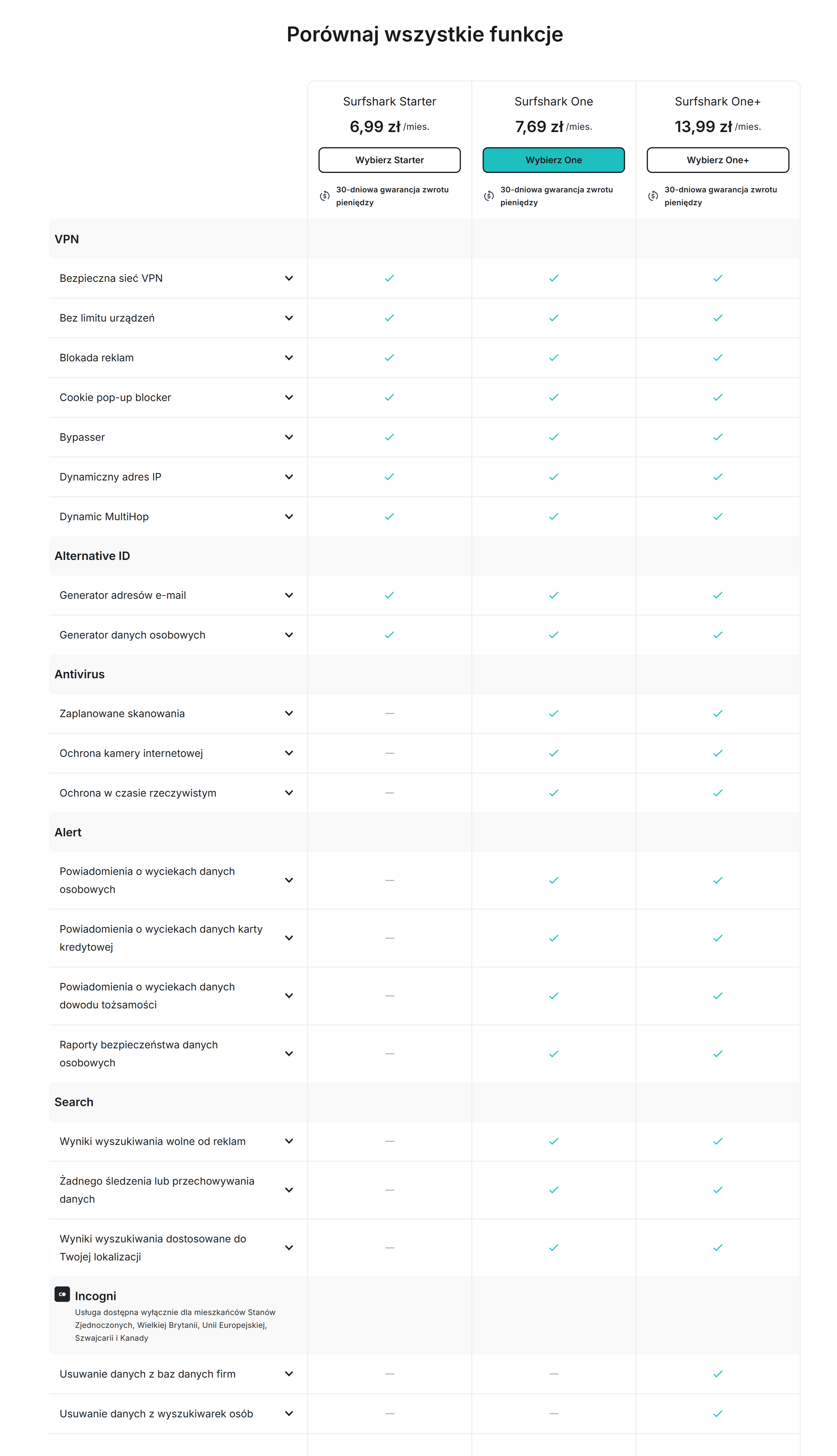Show details for Ochrona w czasie rzeczywistym
Screen dimensions: 837x1456
pyautogui.click(x=289, y=793)
